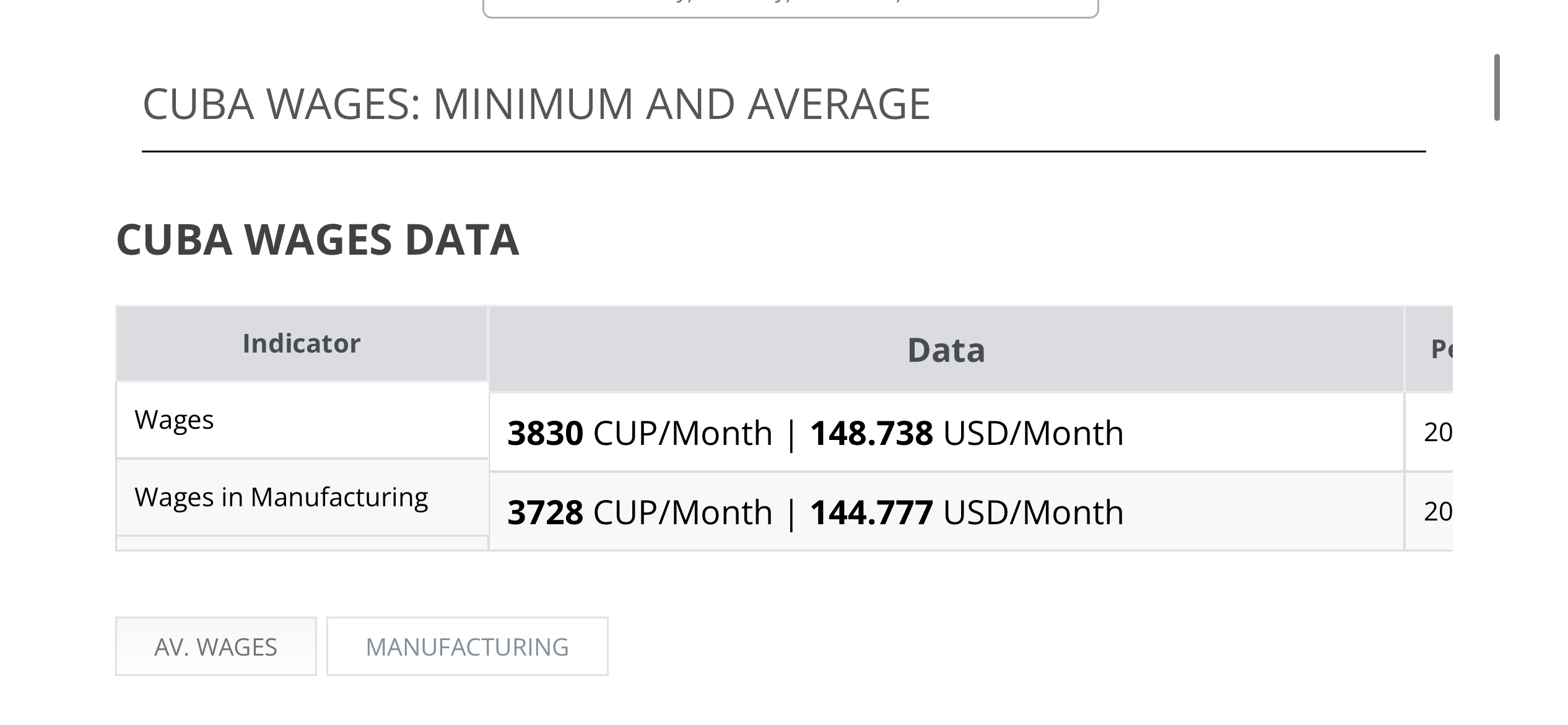The width and height of the screenshot is (1568, 725).
Task: Click the 148.738 USD/Month figure
Action: pos(967,433)
